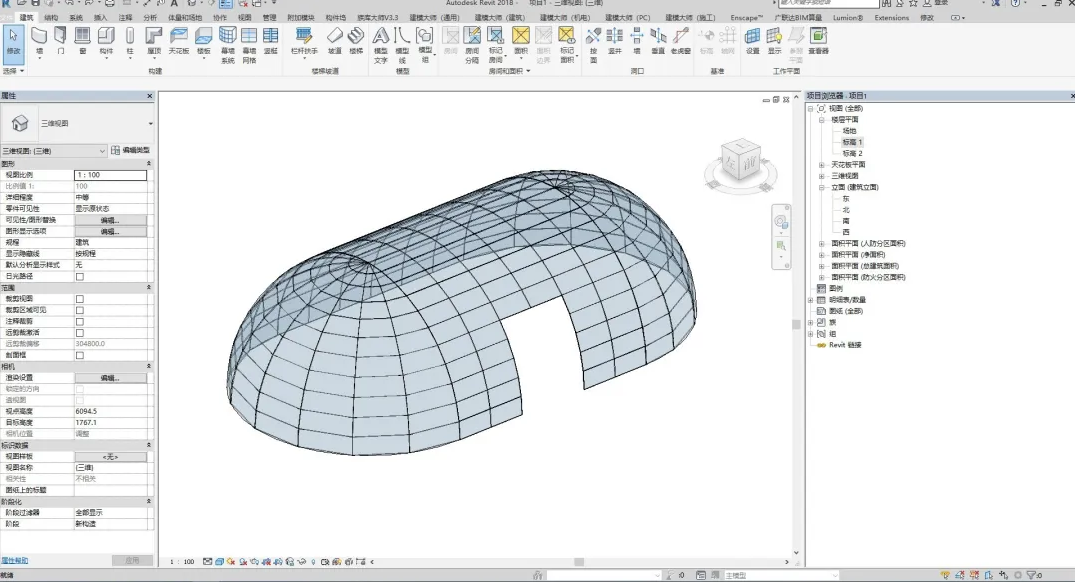Click the 编辑类型 button
This screenshot has width=1075, height=582.
[x=131, y=150]
